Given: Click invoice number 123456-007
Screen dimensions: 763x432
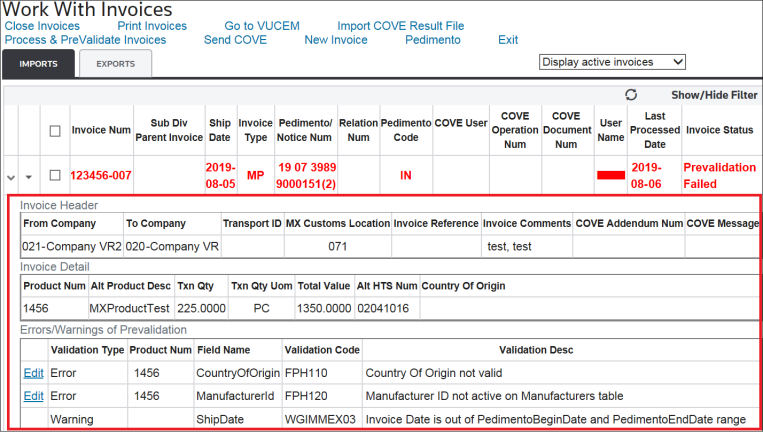Looking at the screenshot, I should [x=101, y=175].
